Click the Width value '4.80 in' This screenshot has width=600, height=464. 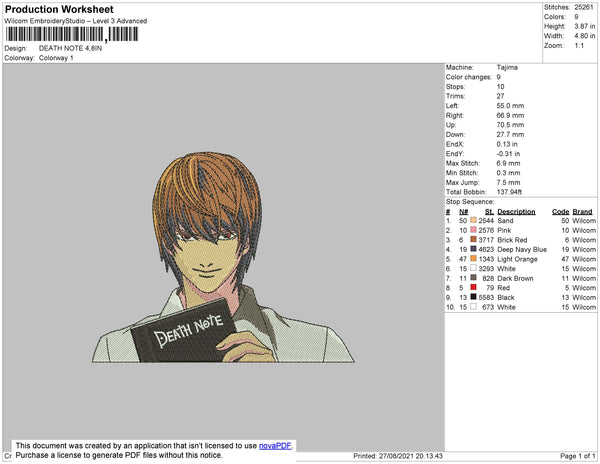(x=585, y=36)
